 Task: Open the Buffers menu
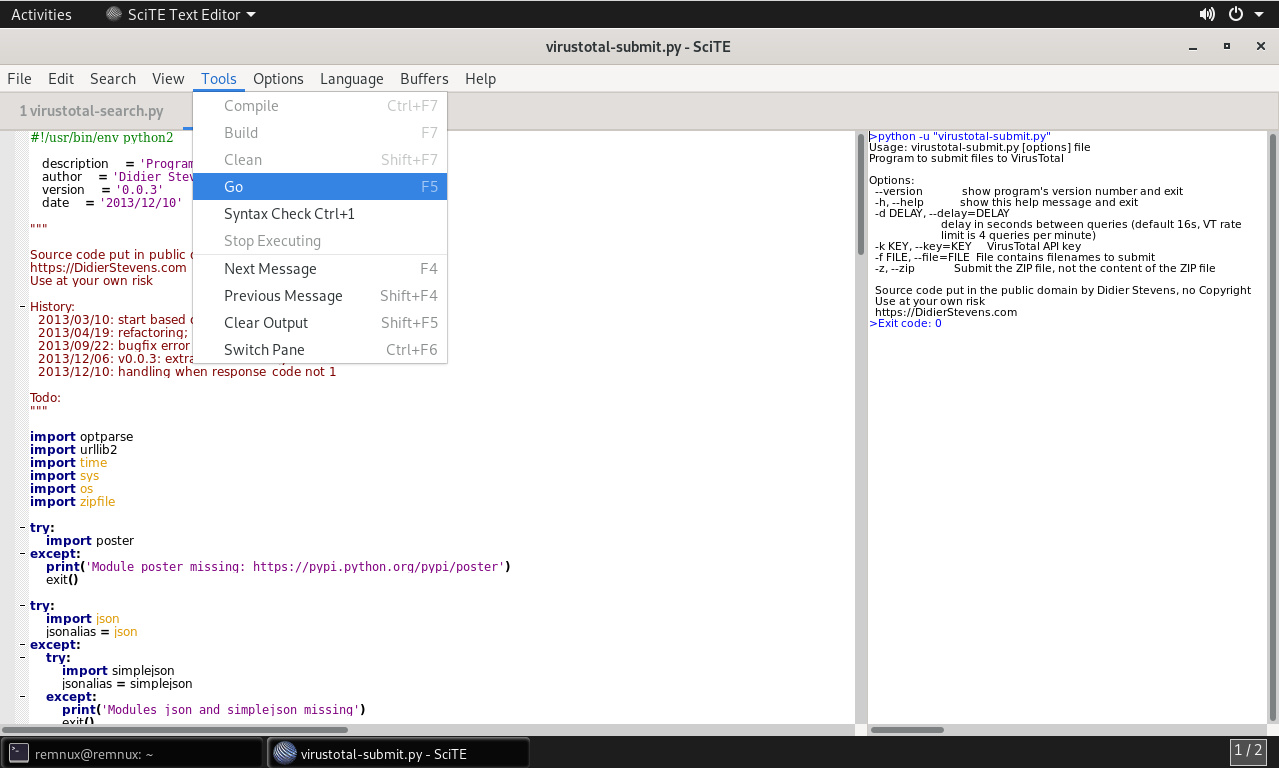pyautogui.click(x=424, y=79)
